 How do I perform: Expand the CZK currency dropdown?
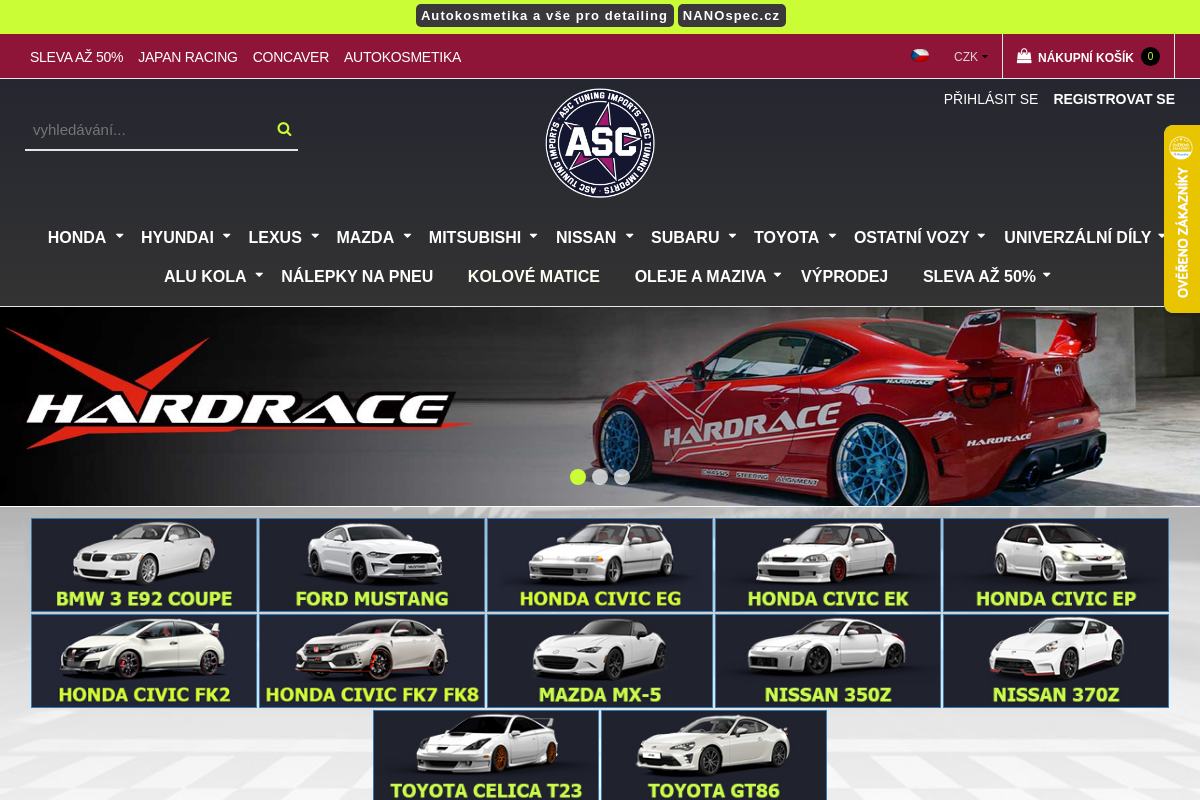pos(968,57)
